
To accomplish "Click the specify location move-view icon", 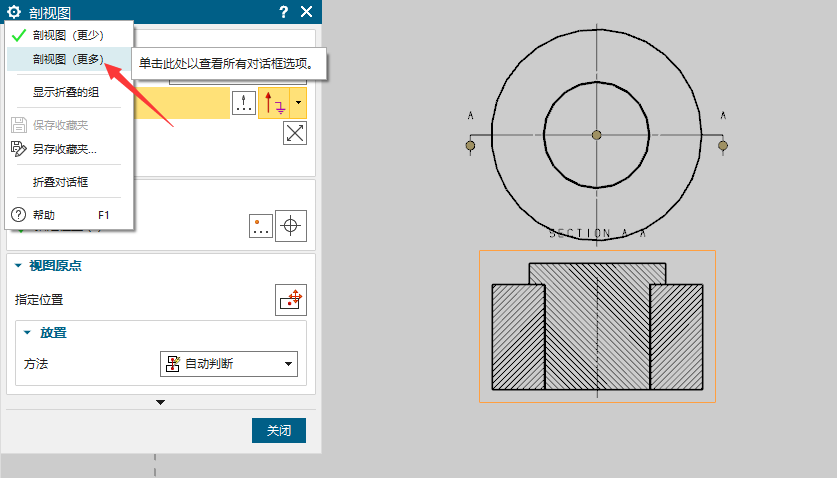I will (x=291, y=299).
